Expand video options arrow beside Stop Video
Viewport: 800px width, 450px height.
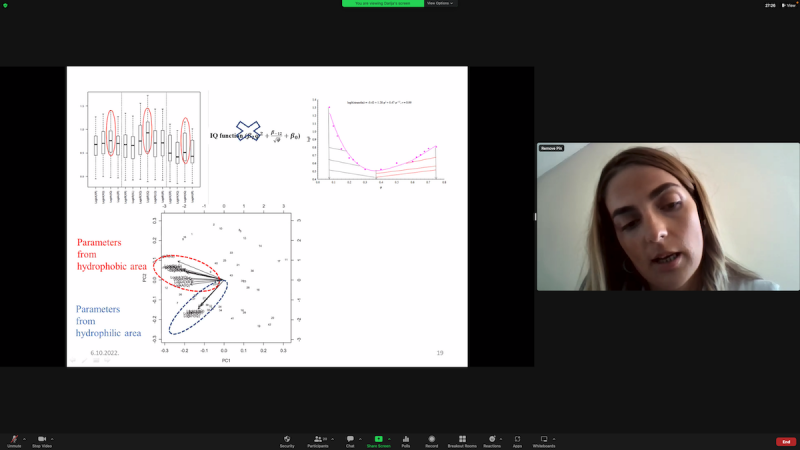click(x=55, y=438)
